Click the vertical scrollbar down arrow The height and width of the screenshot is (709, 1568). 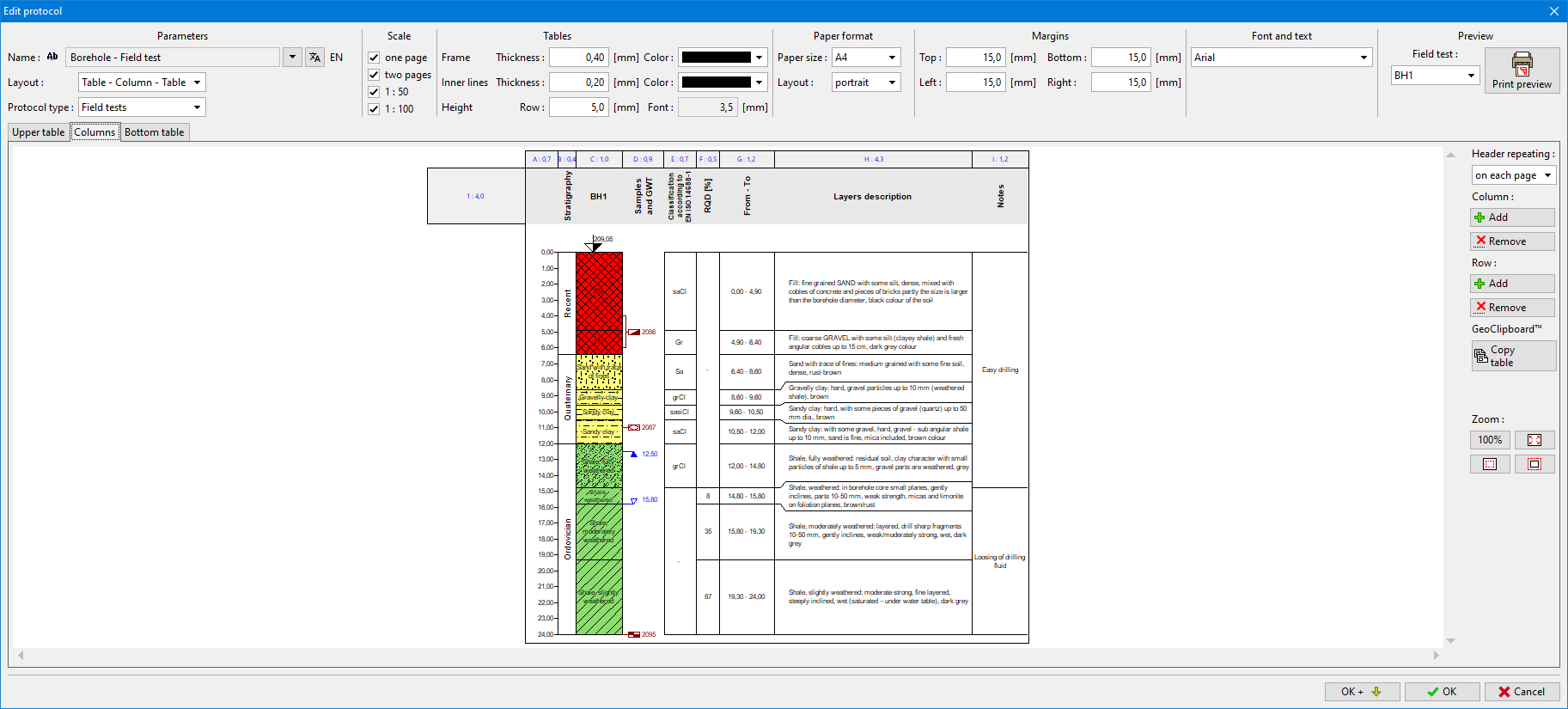click(1450, 641)
